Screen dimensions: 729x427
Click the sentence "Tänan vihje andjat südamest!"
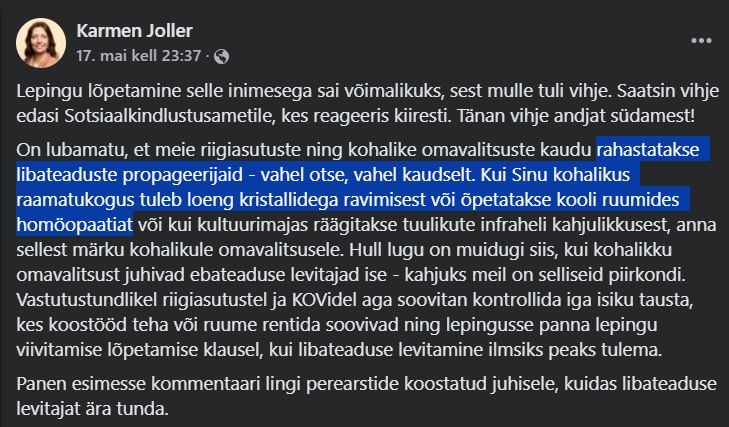pyautogui.click(x=576, y=116)
